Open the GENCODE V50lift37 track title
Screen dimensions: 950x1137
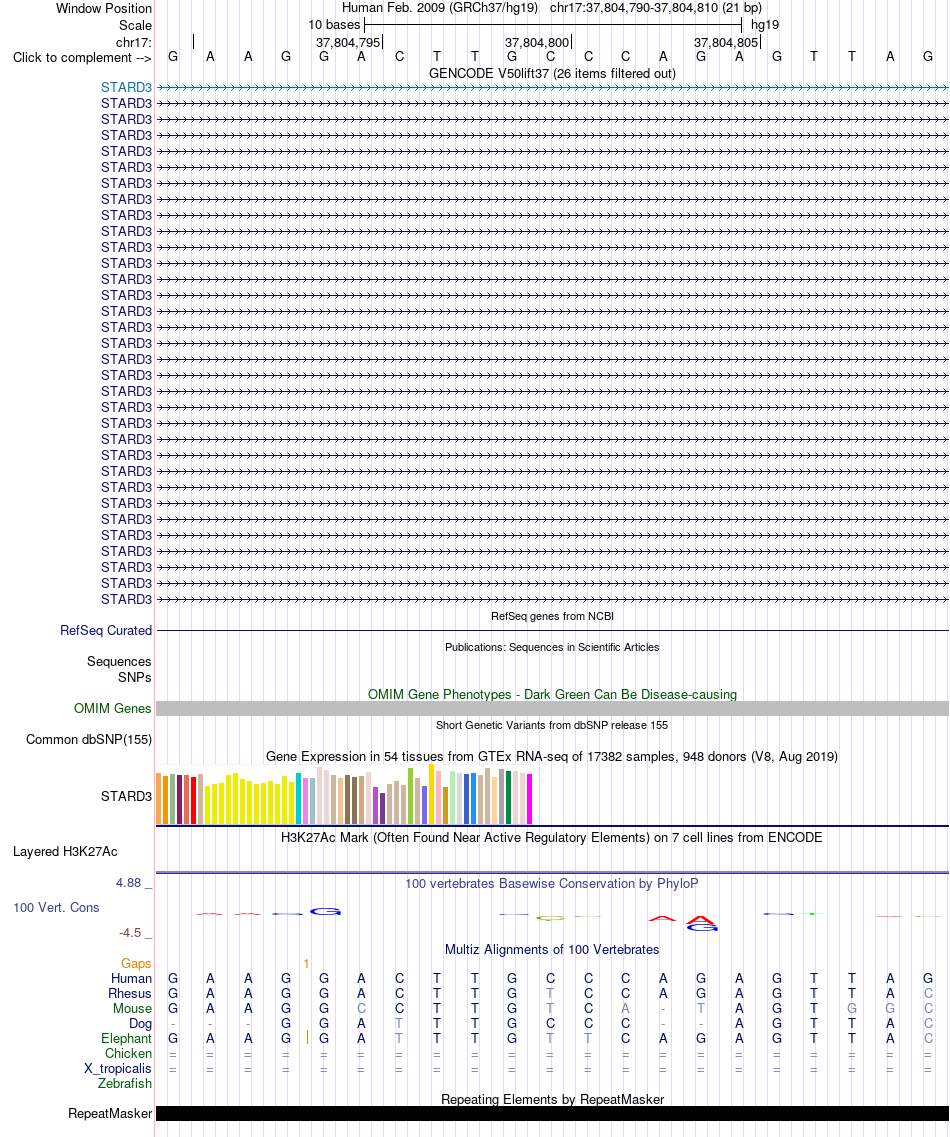point(552,73)
